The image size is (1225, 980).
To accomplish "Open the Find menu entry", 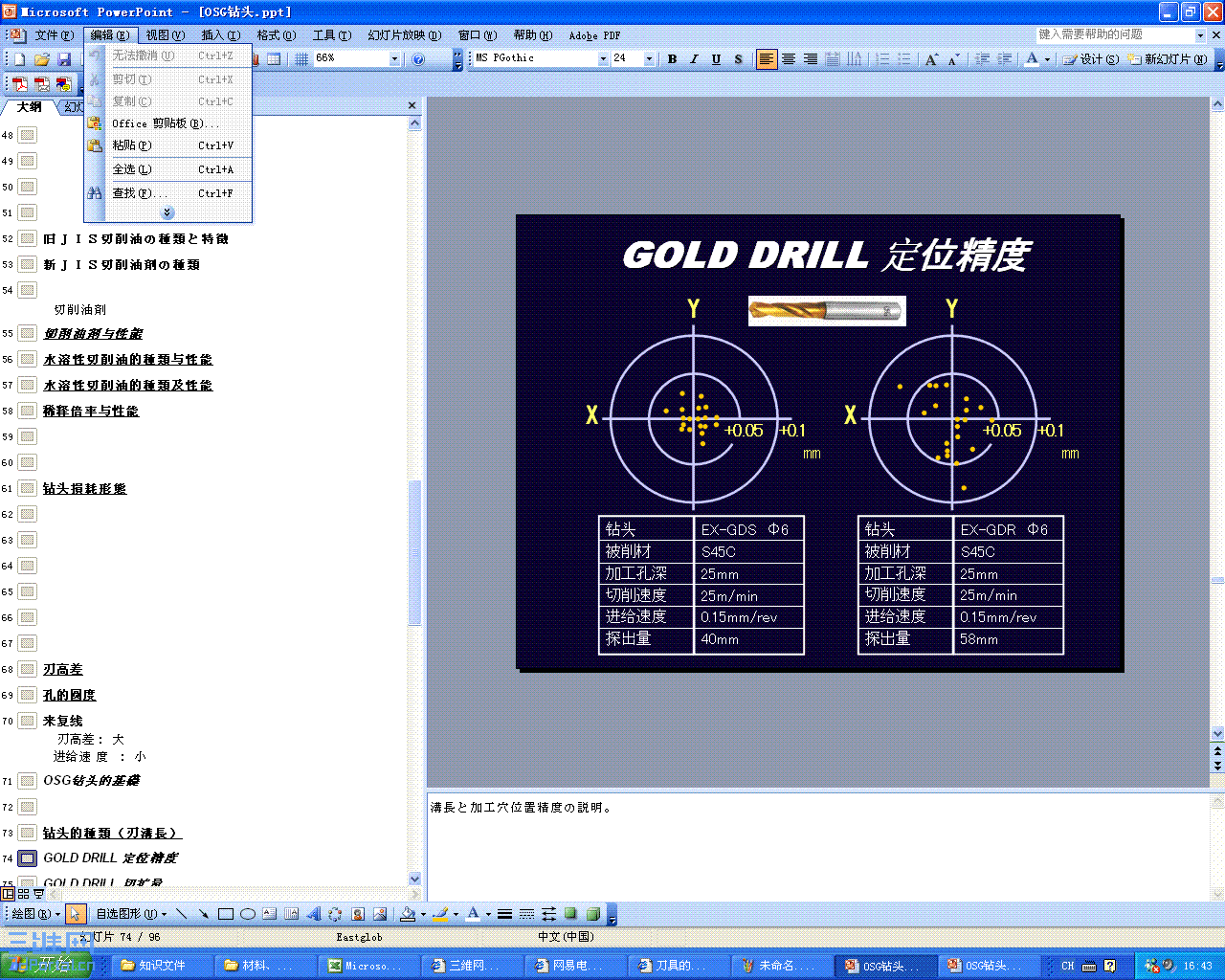I will click(x=167, y=193).
